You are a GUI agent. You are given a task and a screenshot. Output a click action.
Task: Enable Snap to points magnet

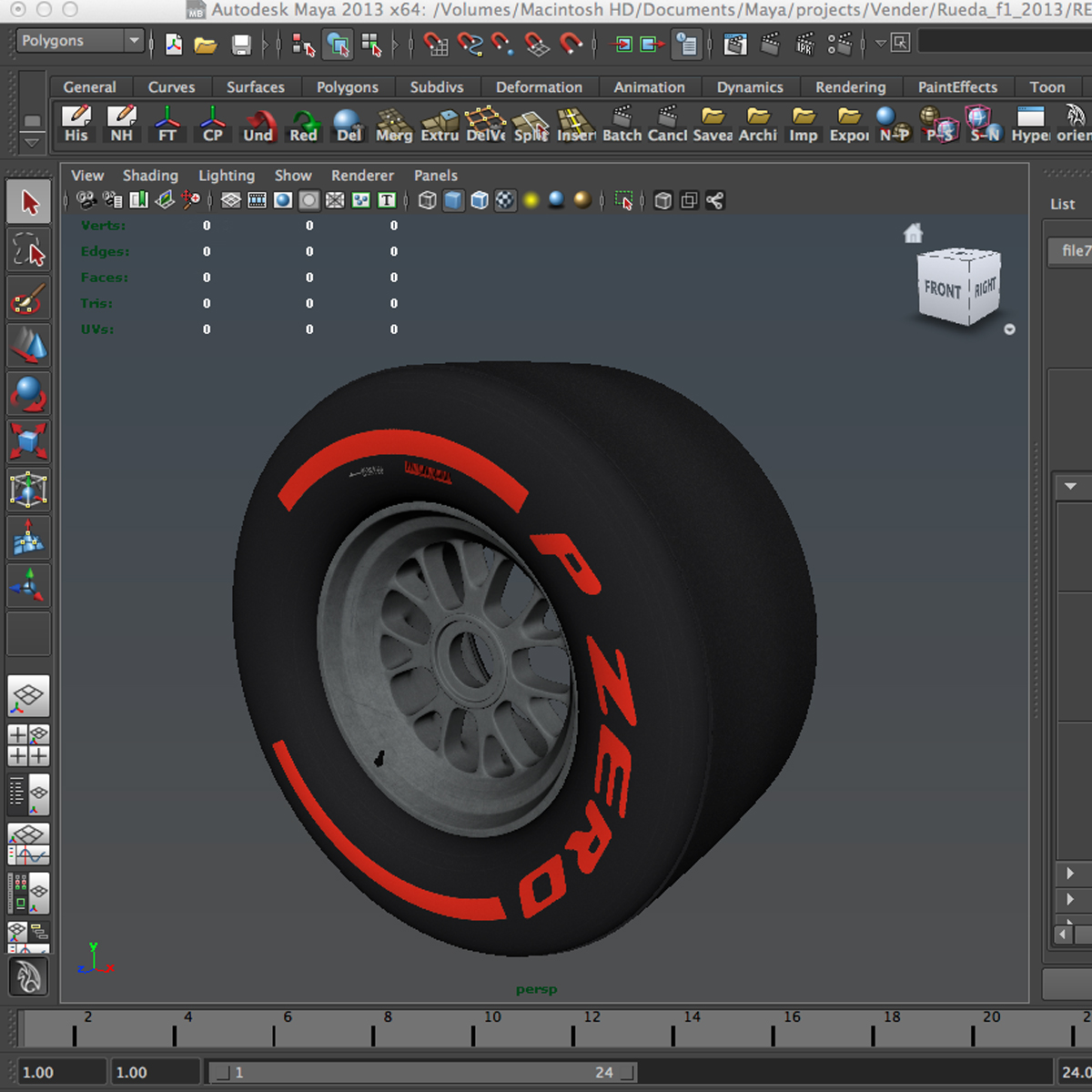[x=503, y=44]
